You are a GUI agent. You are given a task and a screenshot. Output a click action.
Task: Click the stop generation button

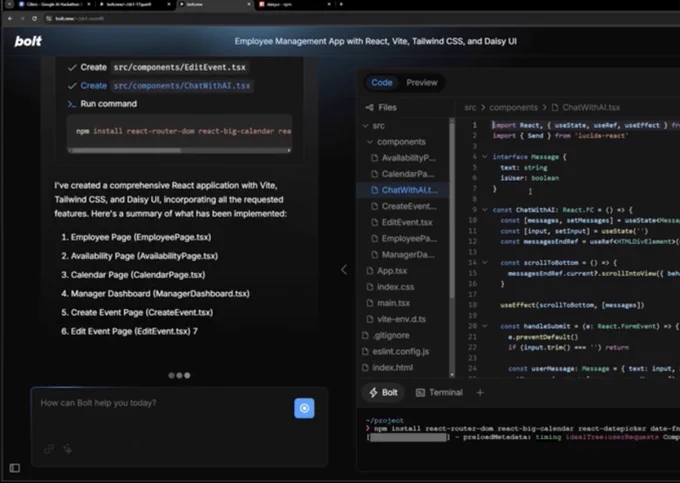coord(304,408)
